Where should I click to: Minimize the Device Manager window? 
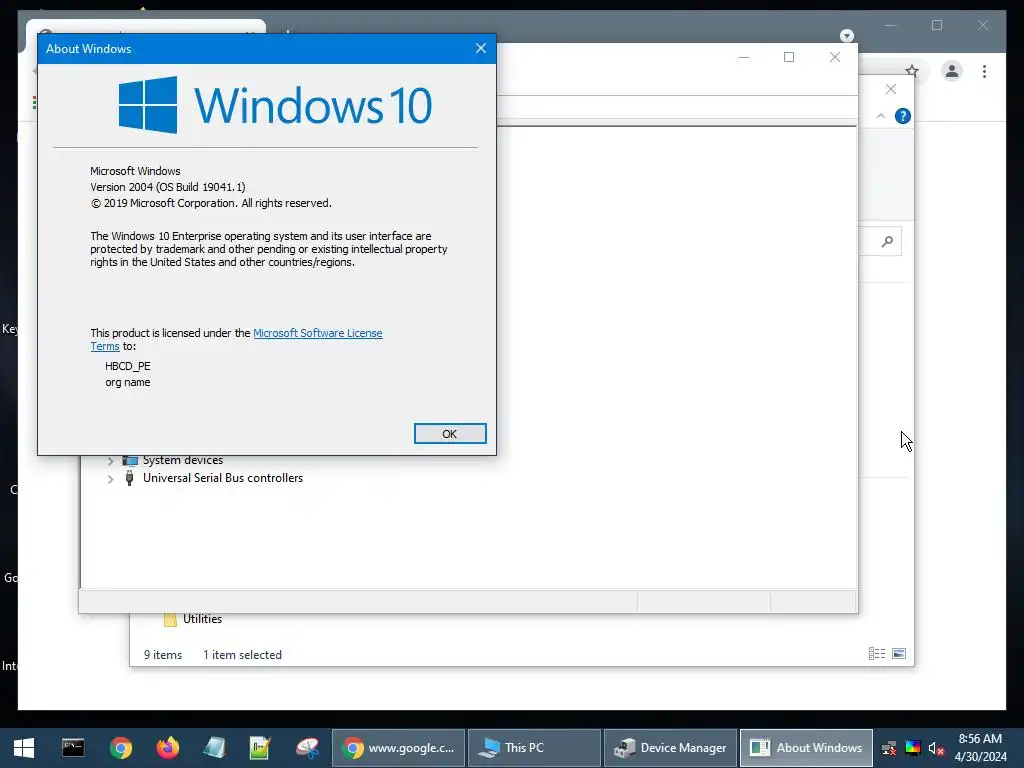coord(744,57)
